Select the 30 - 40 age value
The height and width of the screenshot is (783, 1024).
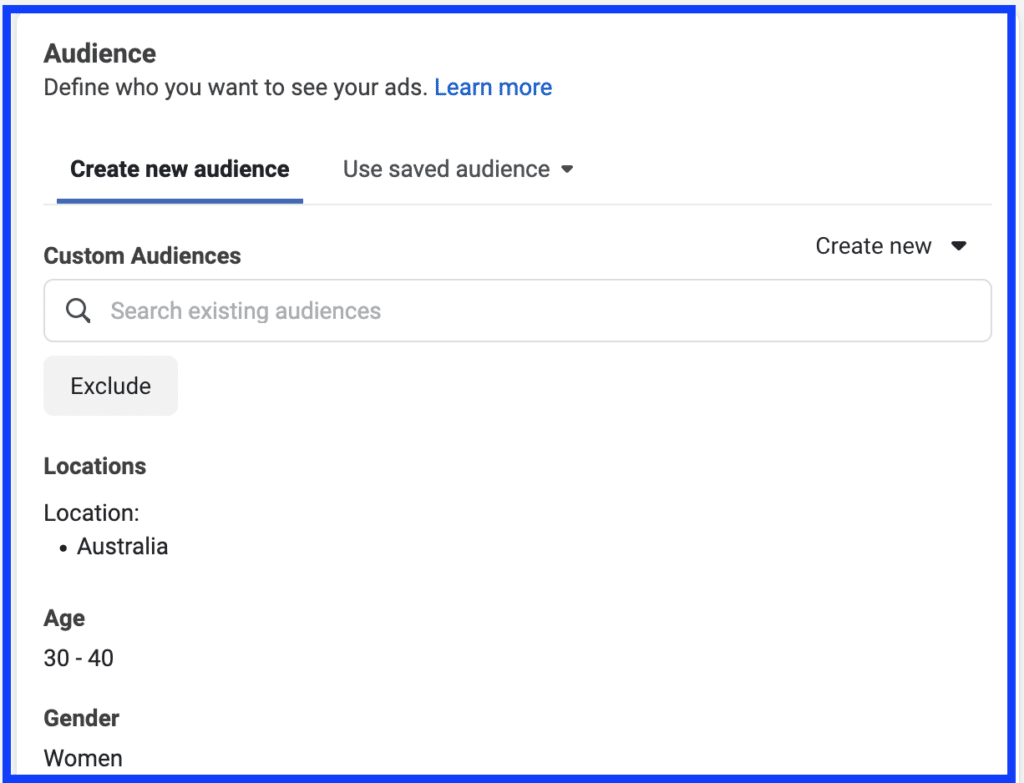click(x=78, y=658)
